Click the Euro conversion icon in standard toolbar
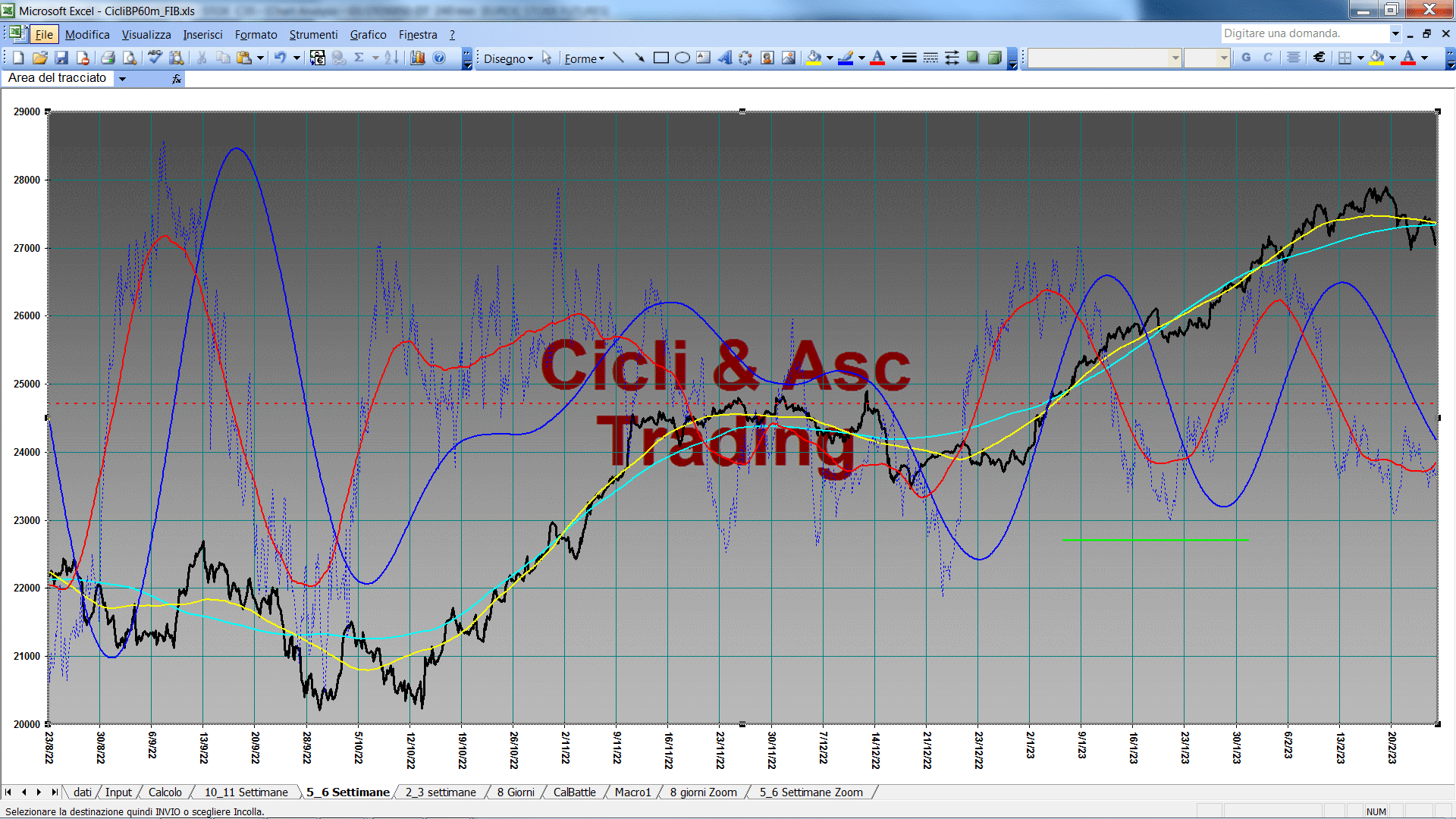The width and height of the screenshot is (1456, 819). coord(318,58)
